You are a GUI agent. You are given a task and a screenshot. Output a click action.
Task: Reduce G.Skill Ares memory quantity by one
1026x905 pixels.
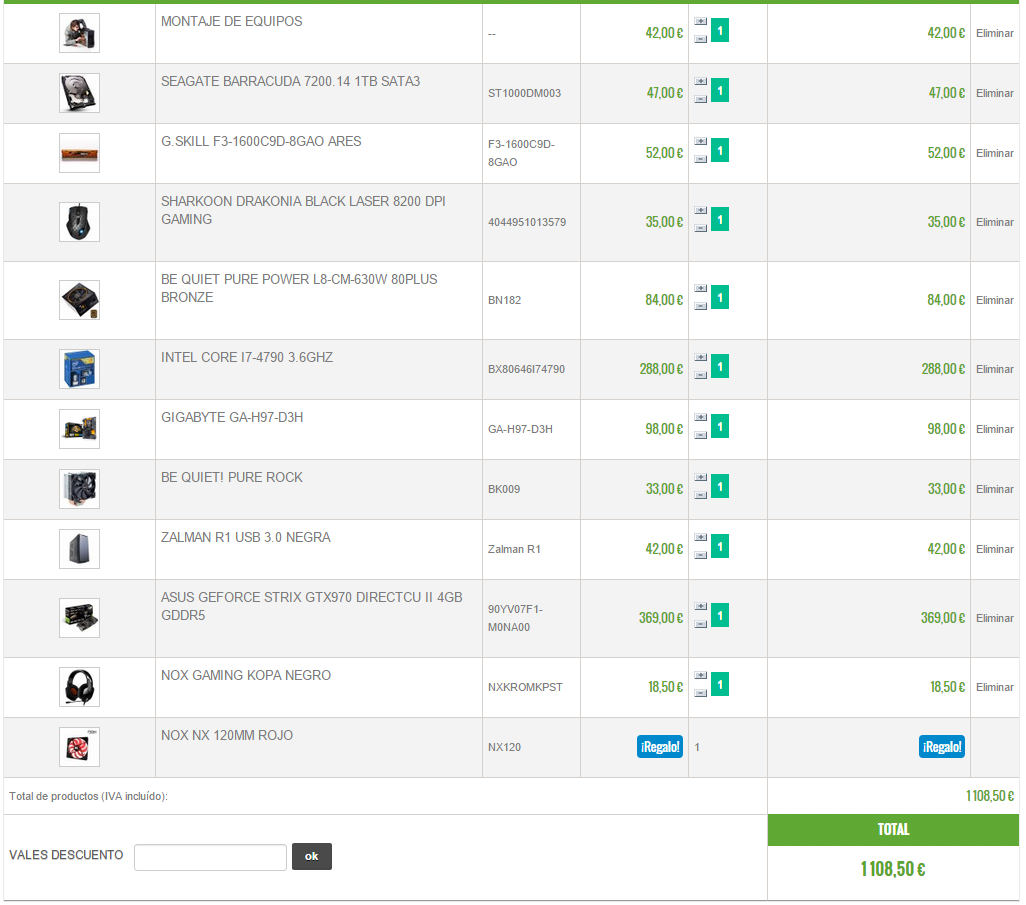click(x=700, y=159)
